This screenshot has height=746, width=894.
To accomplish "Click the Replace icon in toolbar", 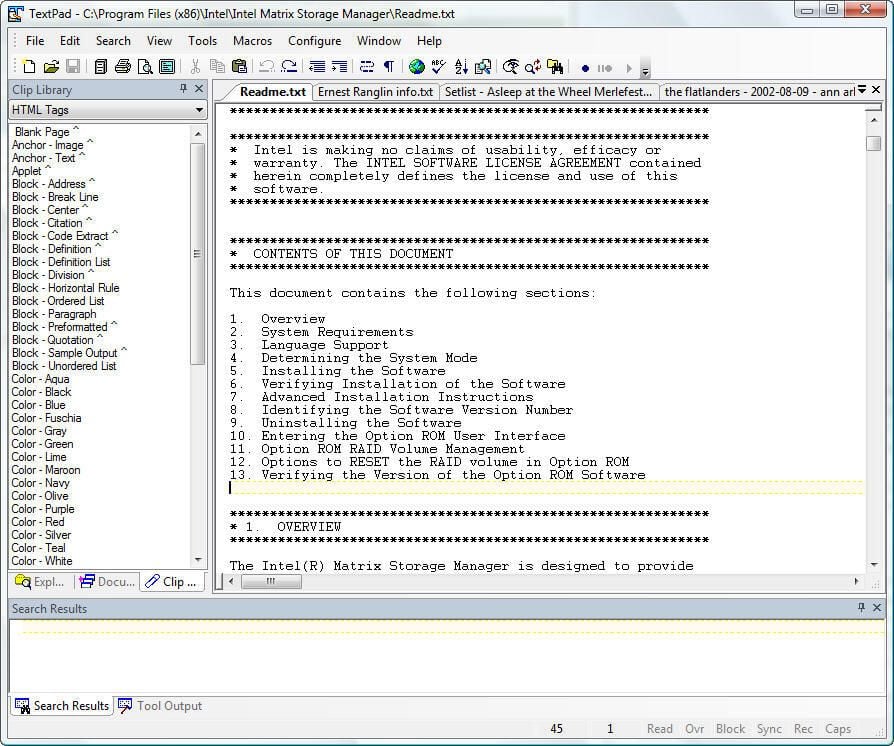I will (x=533, y=67).
